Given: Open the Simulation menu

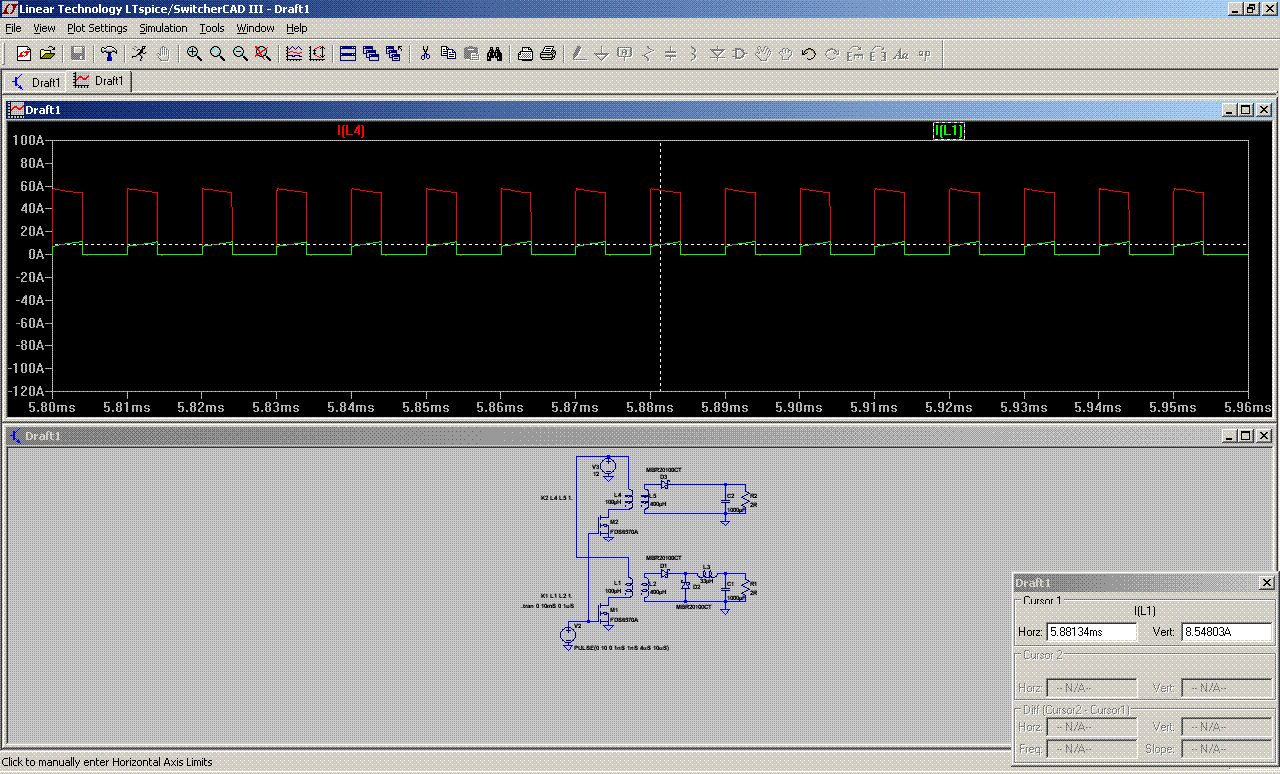Looking at the screenshot, I should [x=163, y=28].
